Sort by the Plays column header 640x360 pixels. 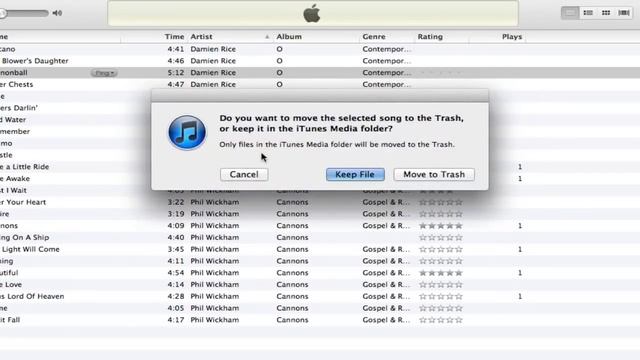pos(497,37)
